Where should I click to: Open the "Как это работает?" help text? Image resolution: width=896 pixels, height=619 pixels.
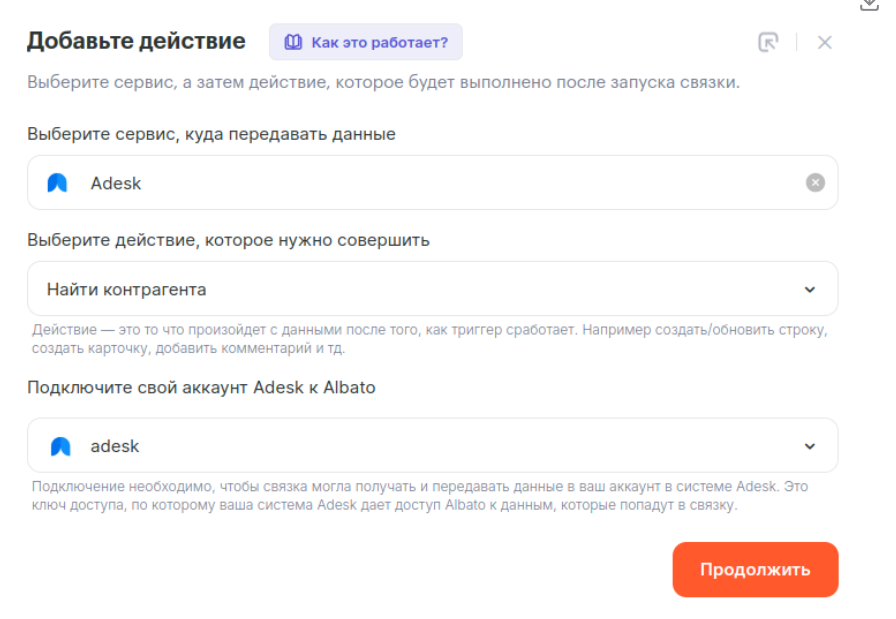coord(379,42)
